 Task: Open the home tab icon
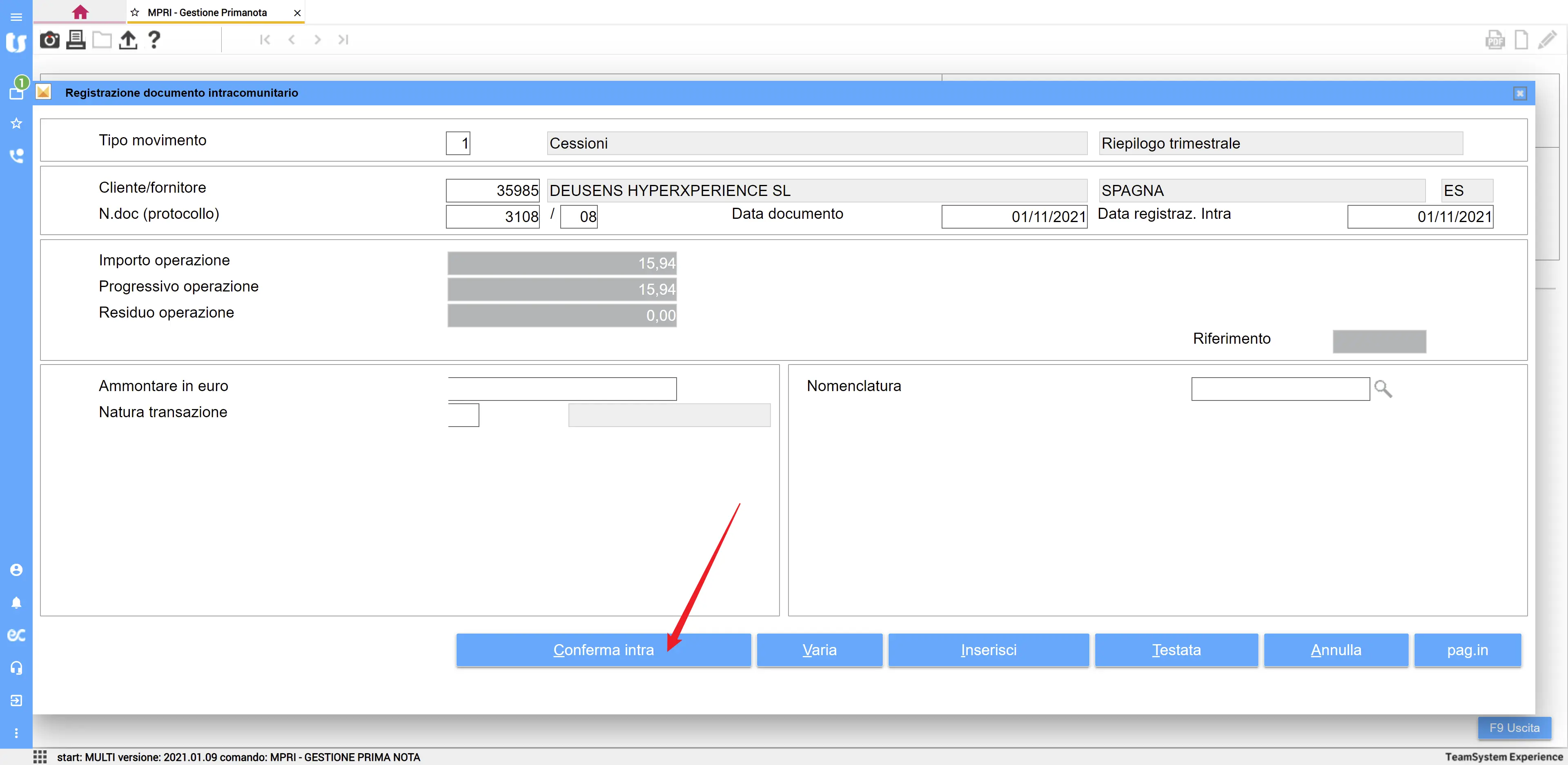[80, 12]
